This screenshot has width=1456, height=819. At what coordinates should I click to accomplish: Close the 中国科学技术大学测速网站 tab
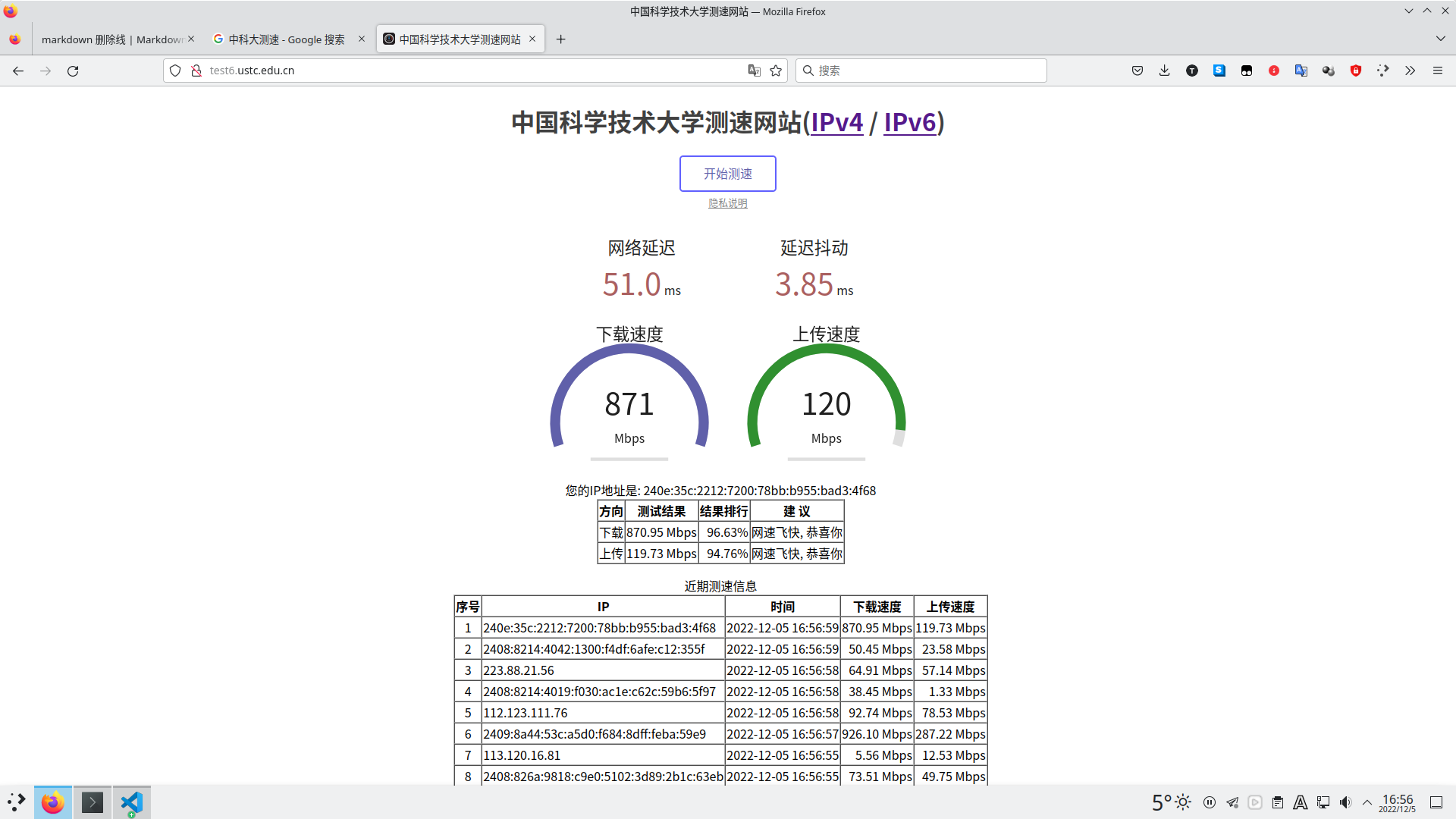pyautogui.click(x=532, y=39)
